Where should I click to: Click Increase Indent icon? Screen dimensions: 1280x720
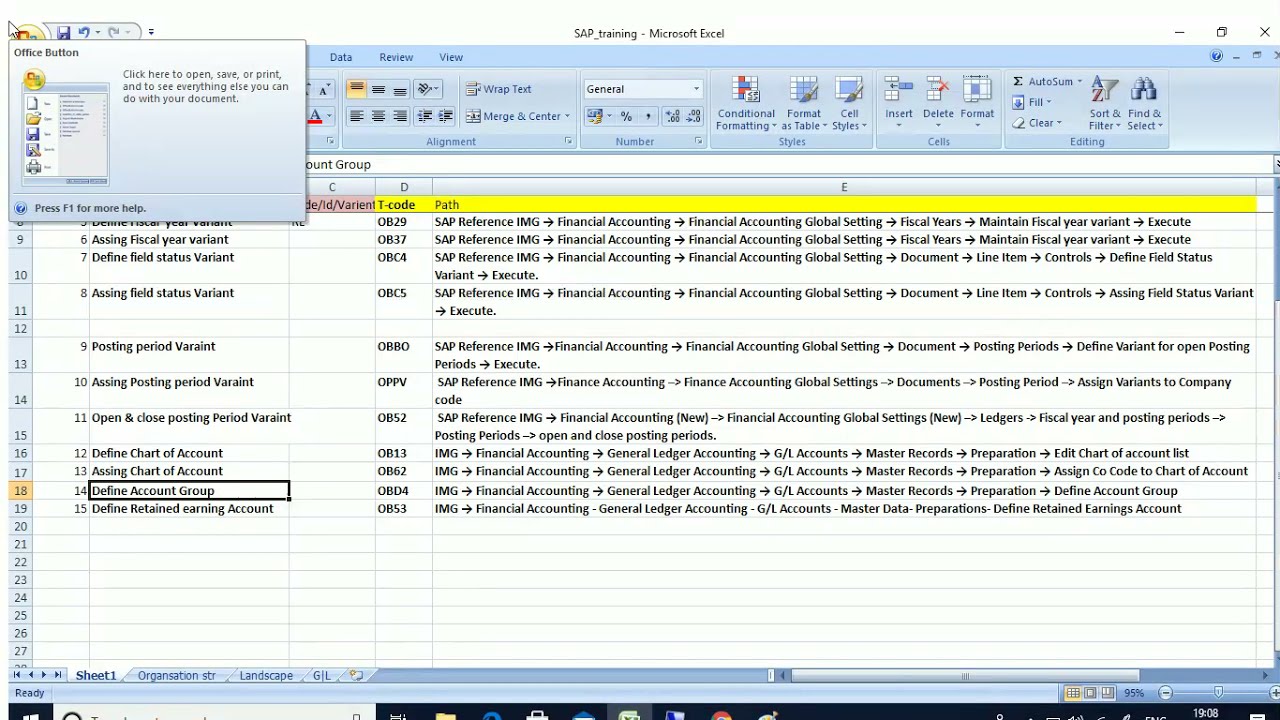(445, 116)
